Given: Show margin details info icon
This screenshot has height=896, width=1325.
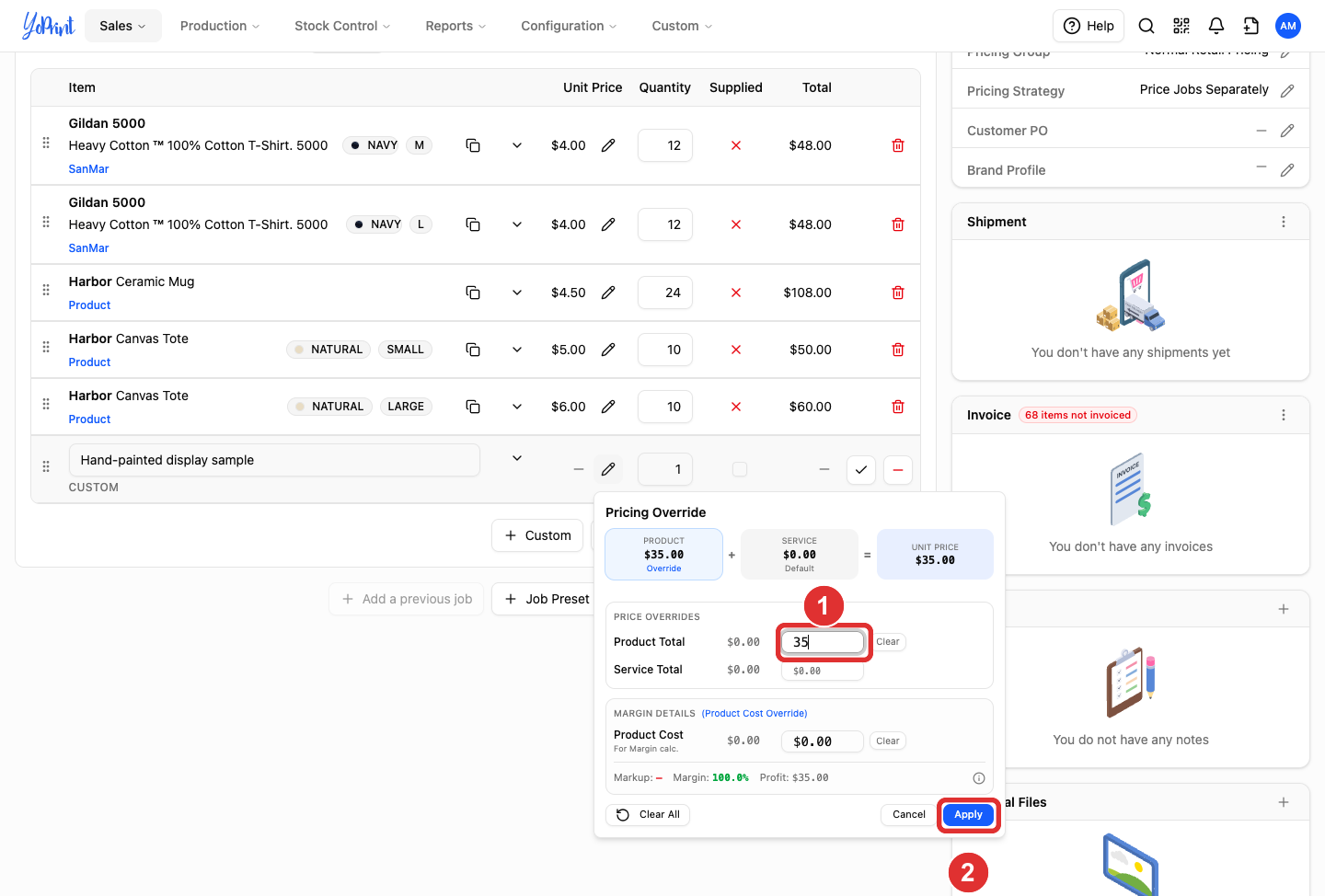Looking at the screenshot, I should pos(979,778).
